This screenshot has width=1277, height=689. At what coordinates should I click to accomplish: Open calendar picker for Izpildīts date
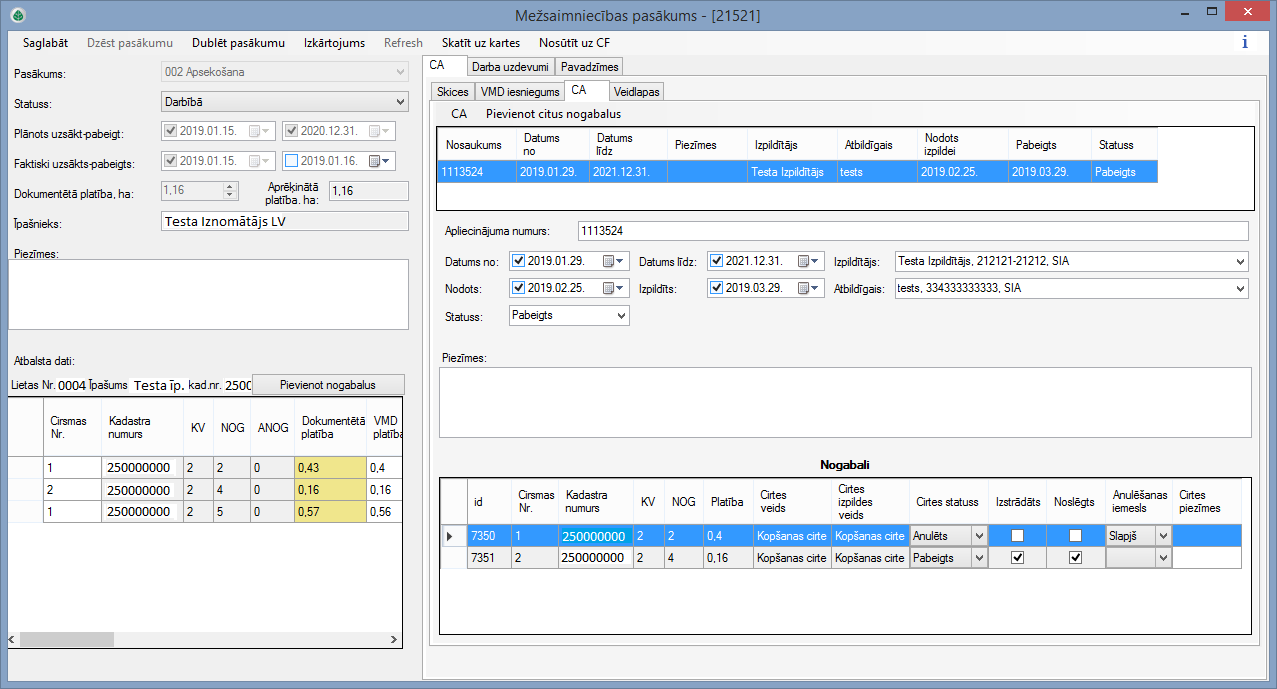(808, 289)
